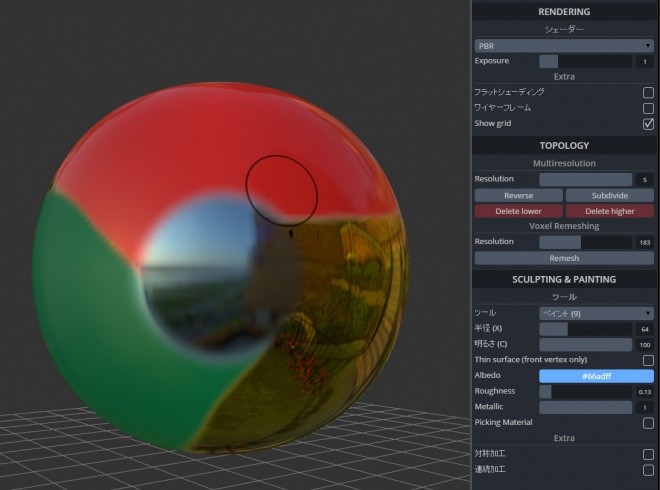660x490 pixels.
Task: Click the Metallic slider
Action: point(585,407)
